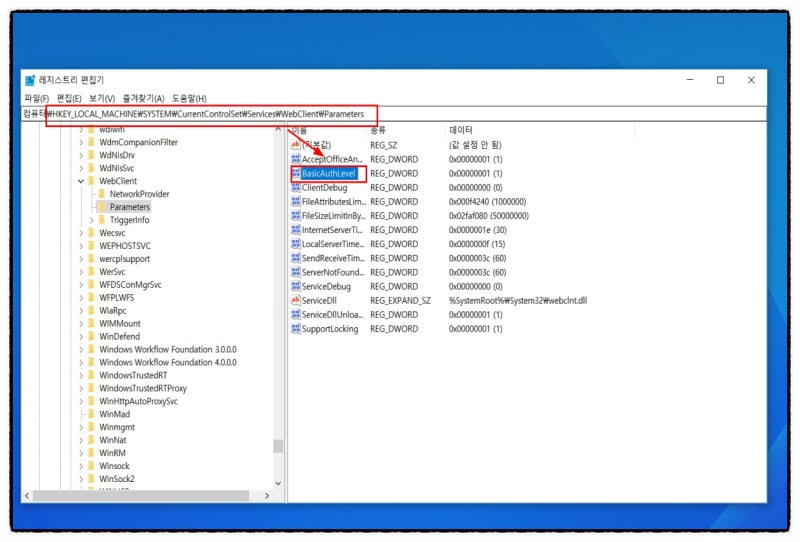Select the wercplsupport key
The width and height of the screenshot is (800, 542).
point(124,259)
